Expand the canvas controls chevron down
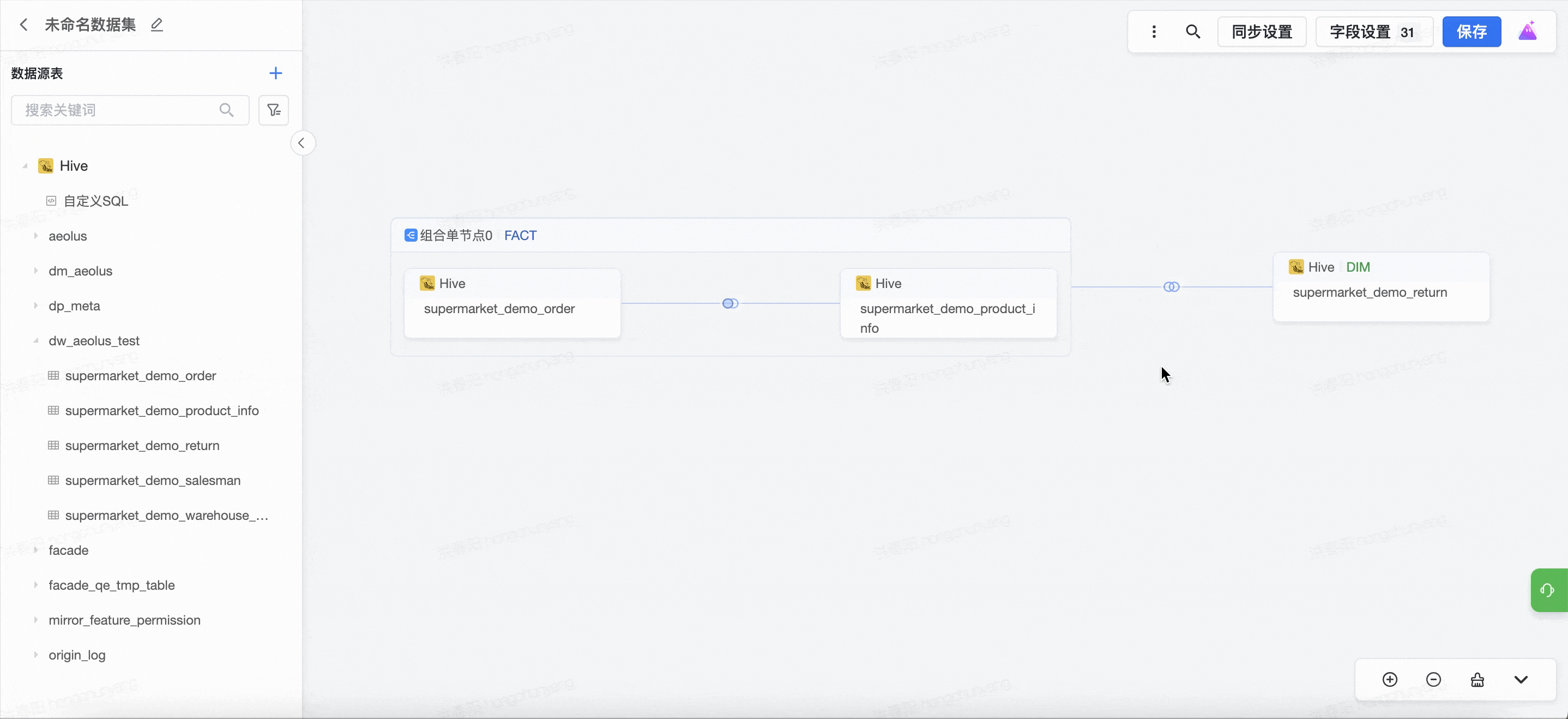 point(1521,679)
